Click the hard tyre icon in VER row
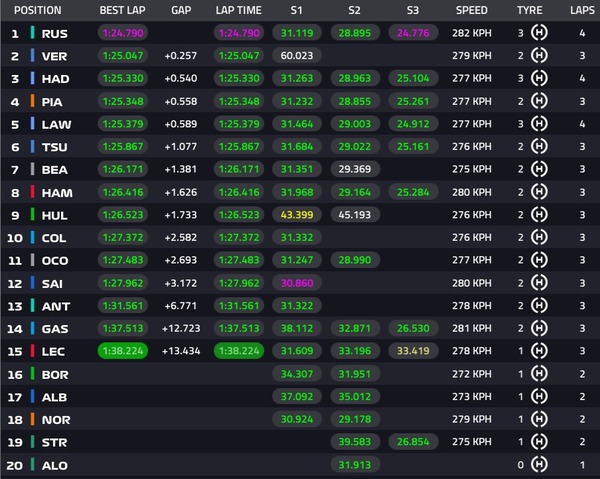The image size is (600, 479). [539, 55]
